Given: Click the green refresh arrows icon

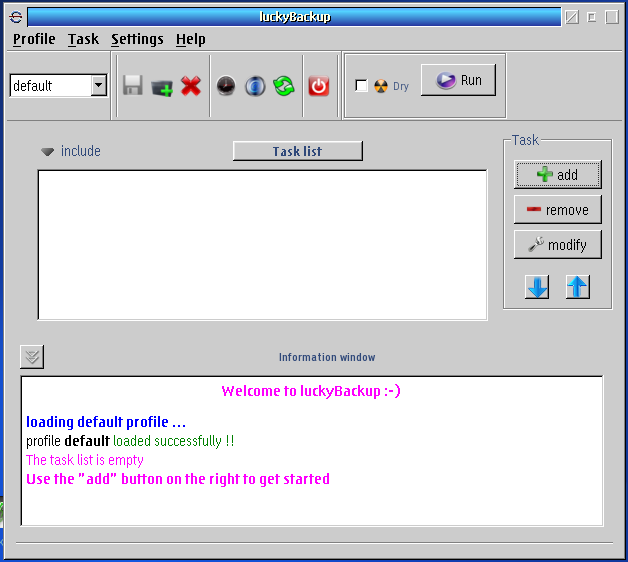Looking at the screenshot, I should 284,86.
